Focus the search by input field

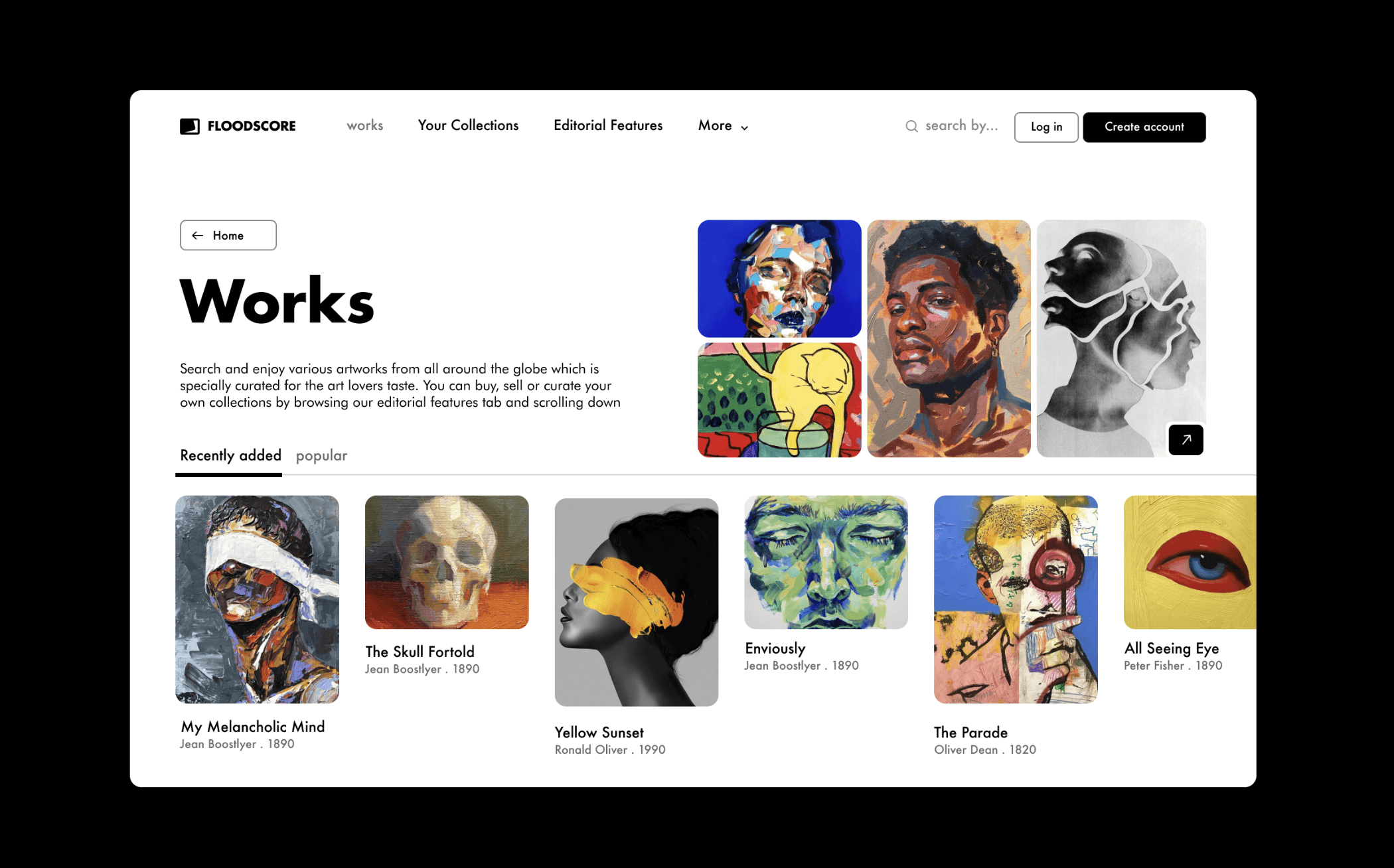point(961,125)
